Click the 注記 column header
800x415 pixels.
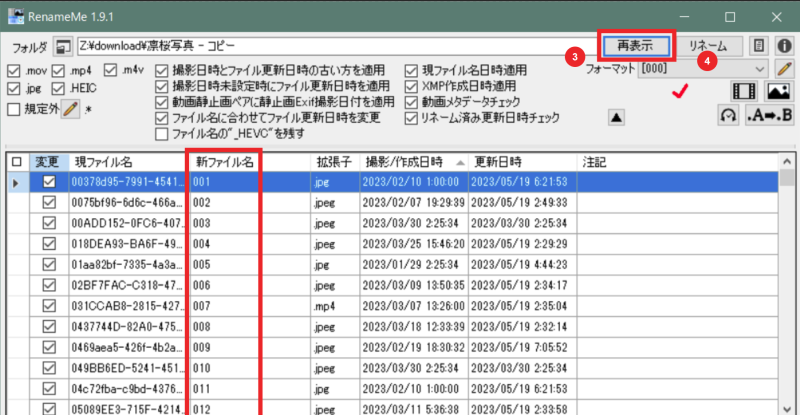point(677,162)
